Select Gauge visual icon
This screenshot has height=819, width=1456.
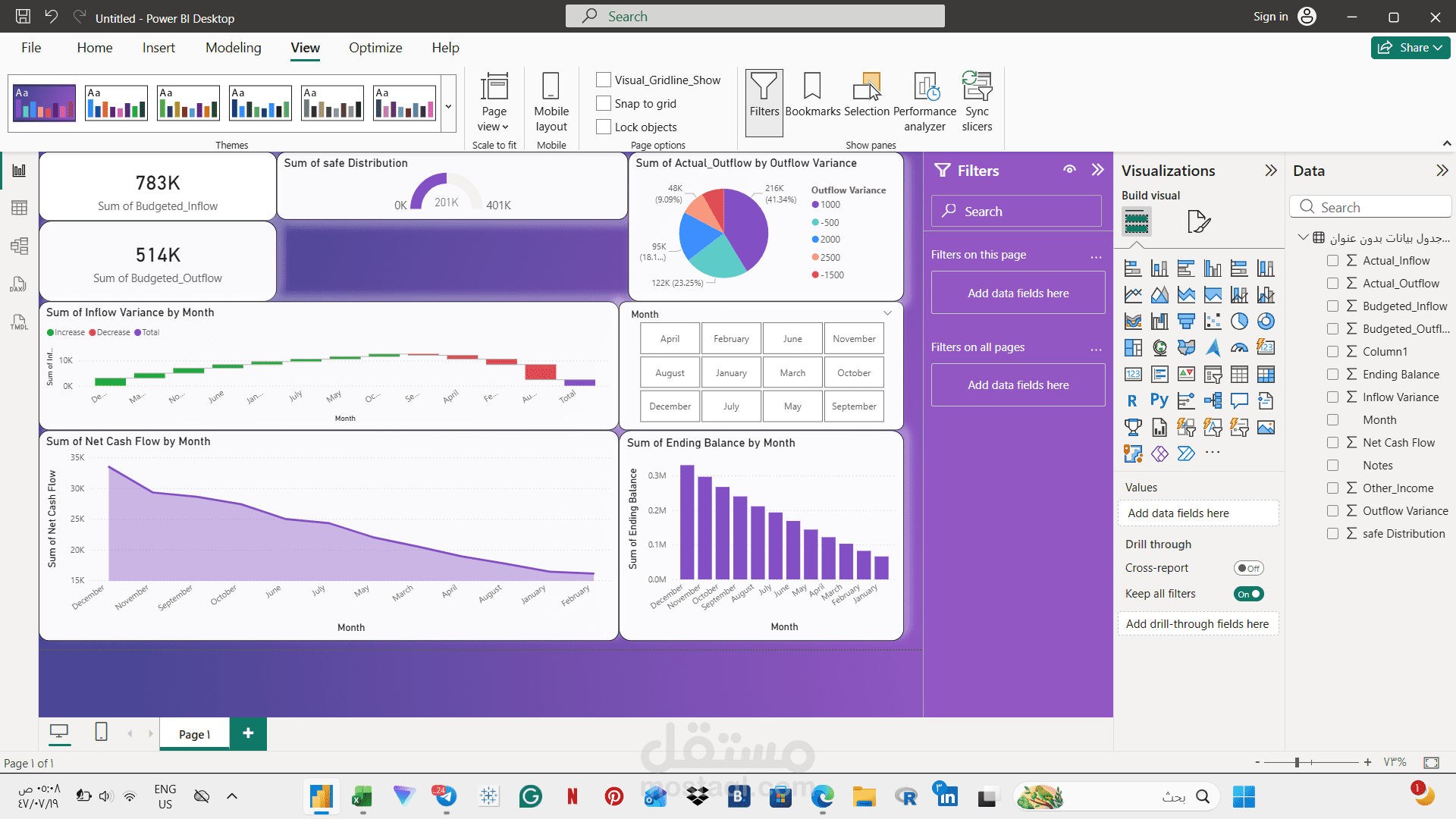click(1239, 348)
